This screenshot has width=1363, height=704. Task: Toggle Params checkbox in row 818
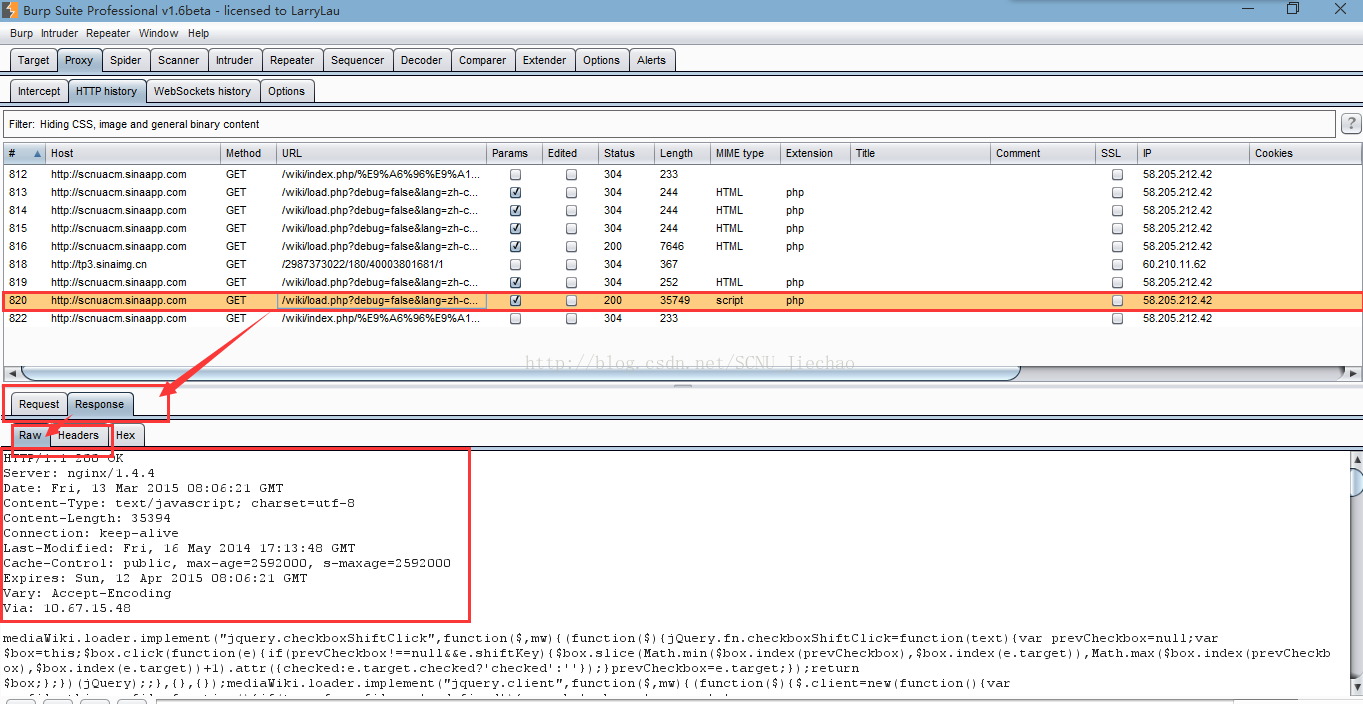516,264
